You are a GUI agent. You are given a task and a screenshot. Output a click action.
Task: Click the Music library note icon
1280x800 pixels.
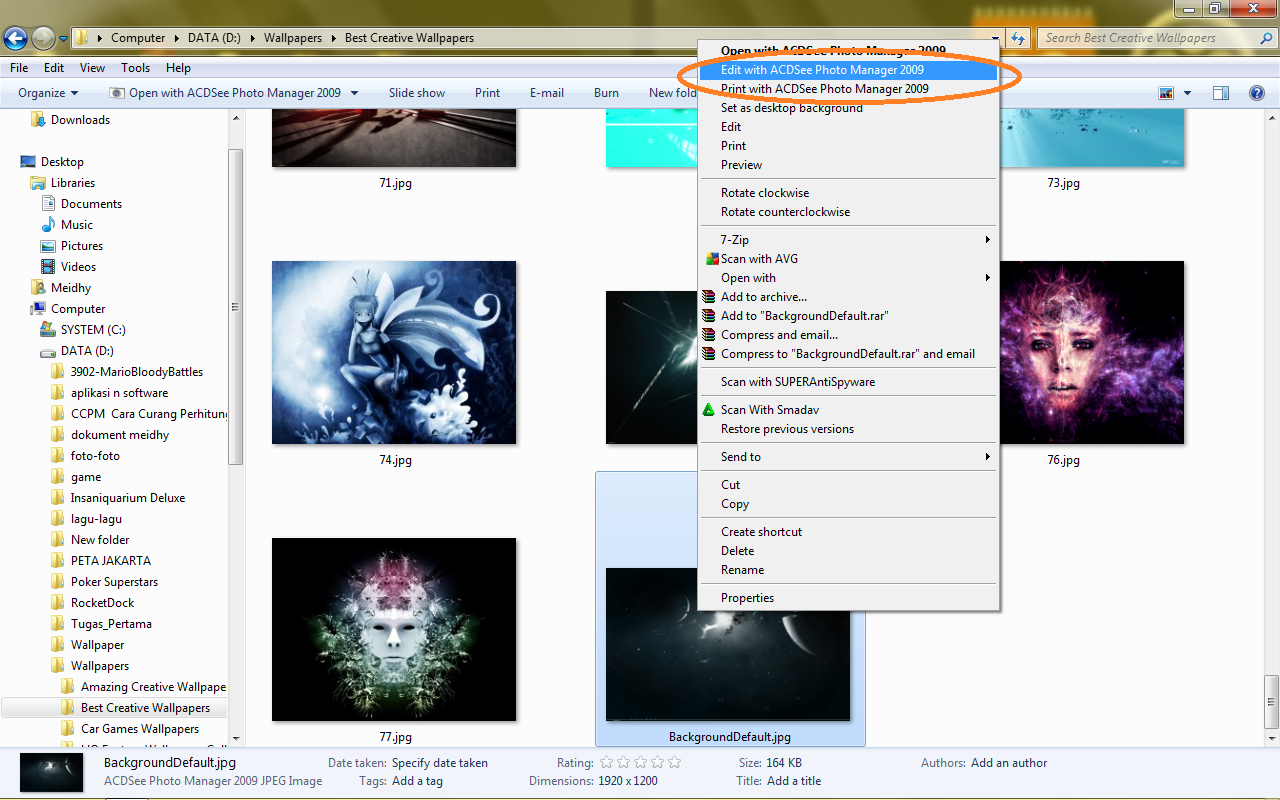[48, 225]
